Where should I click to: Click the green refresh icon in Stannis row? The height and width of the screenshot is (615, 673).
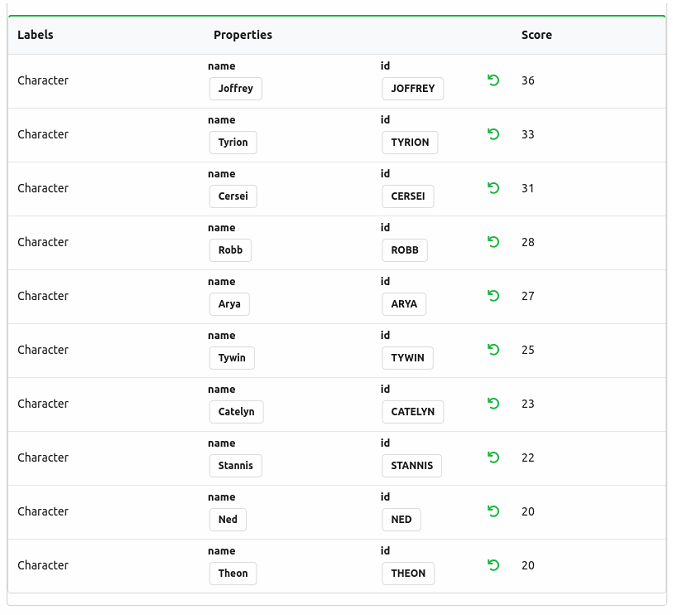click(493, 457)
